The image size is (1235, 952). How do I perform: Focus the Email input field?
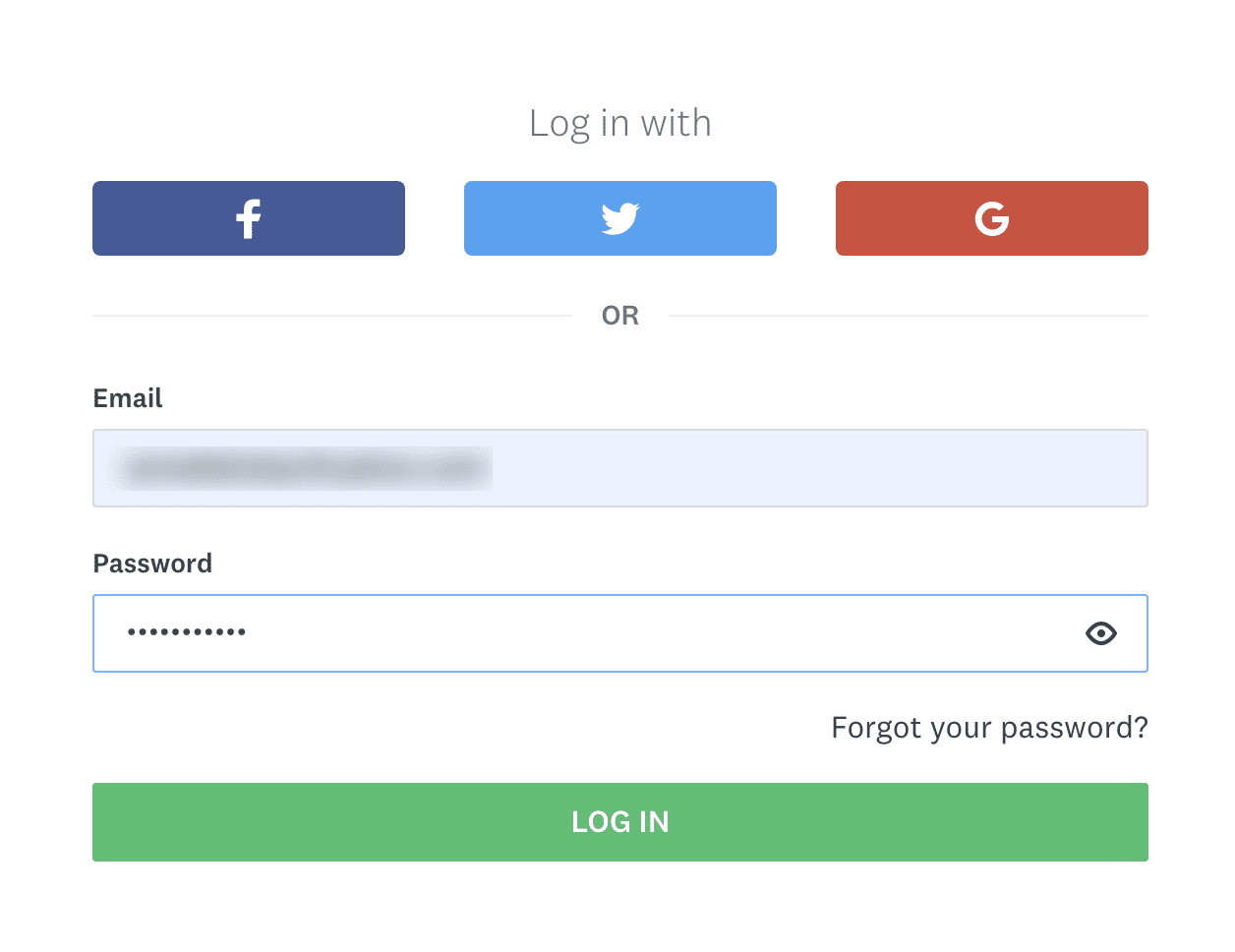pyautogui.click(x=620, y=468)
